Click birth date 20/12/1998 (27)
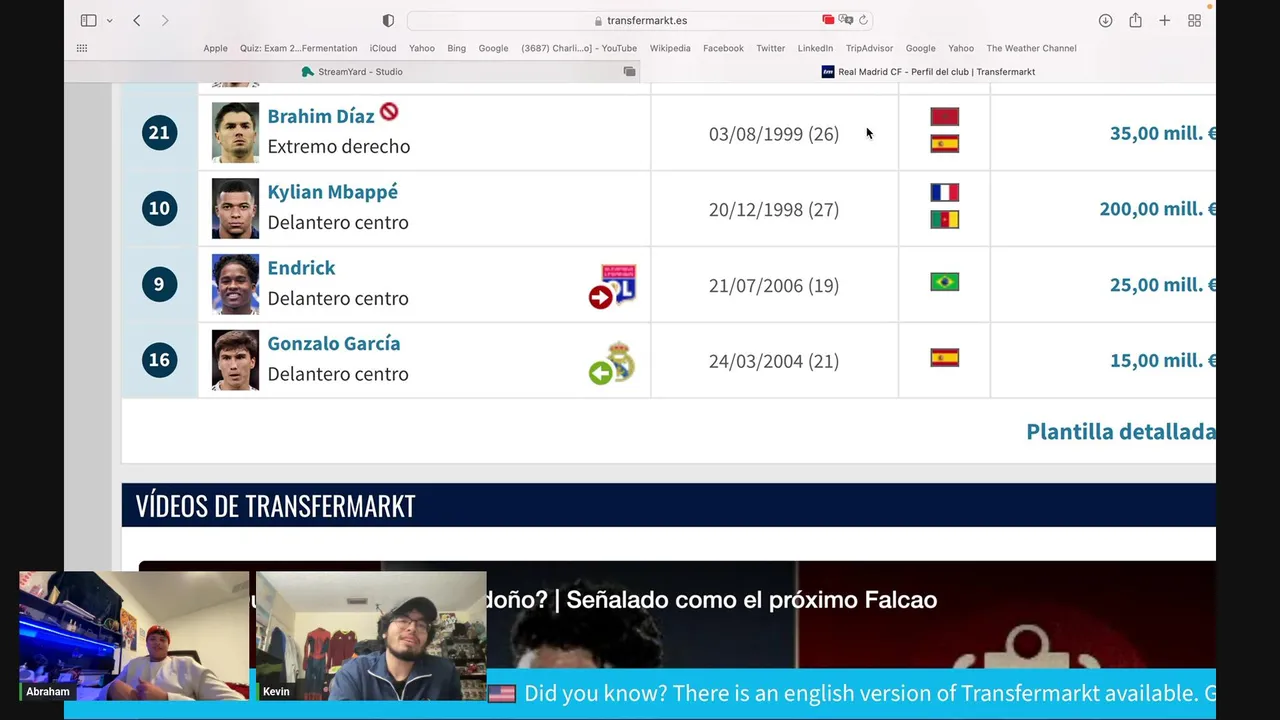Viewport: 1280px width, 720px height. click(774, 210)
